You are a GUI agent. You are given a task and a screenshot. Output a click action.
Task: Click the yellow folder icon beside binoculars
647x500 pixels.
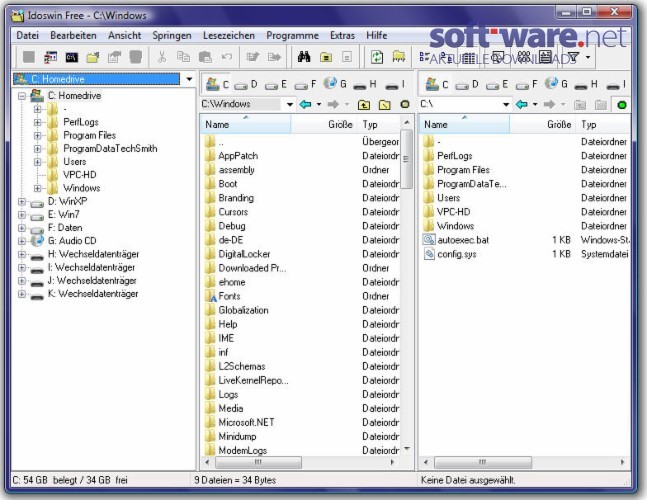click(x=326, y=57)
